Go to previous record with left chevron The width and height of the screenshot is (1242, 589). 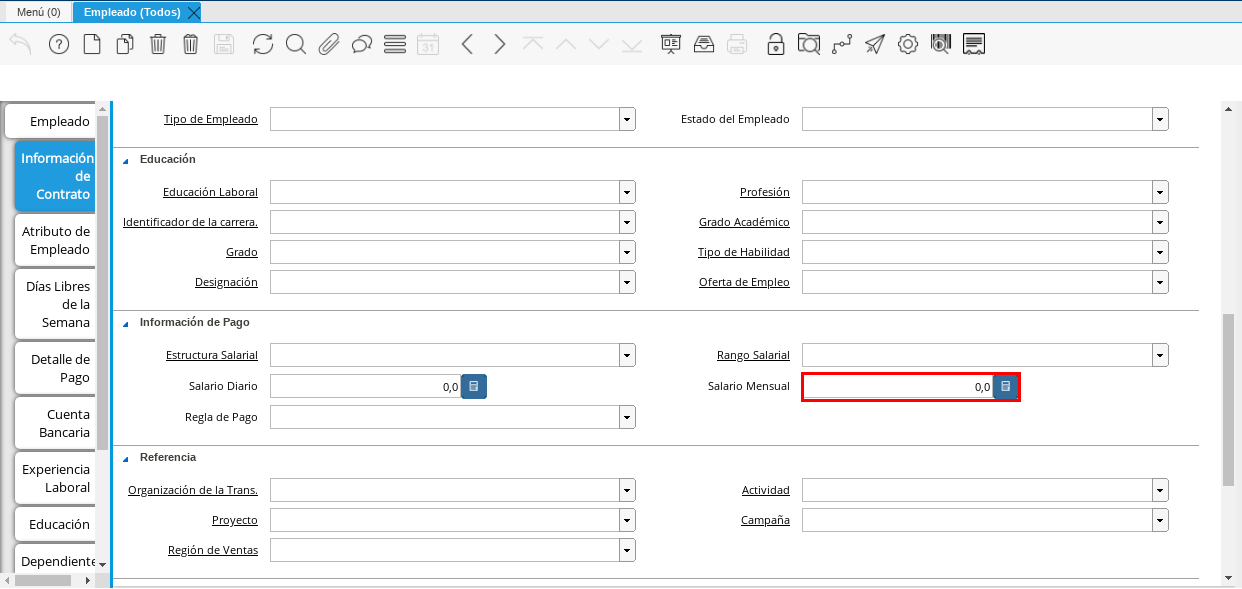(467, 44)
